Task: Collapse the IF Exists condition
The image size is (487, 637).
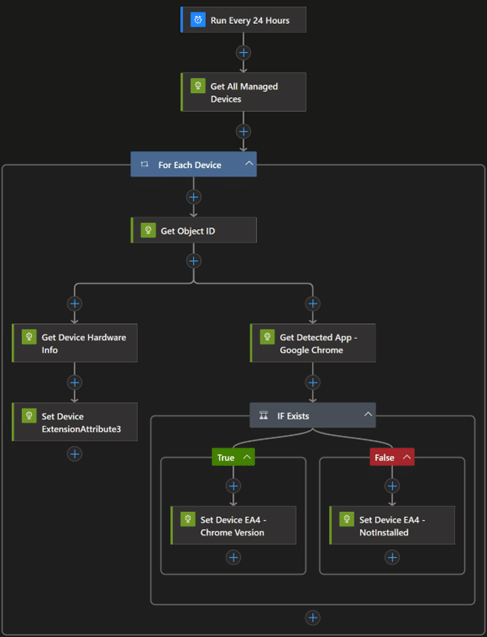Action: [x=368, y=414]
